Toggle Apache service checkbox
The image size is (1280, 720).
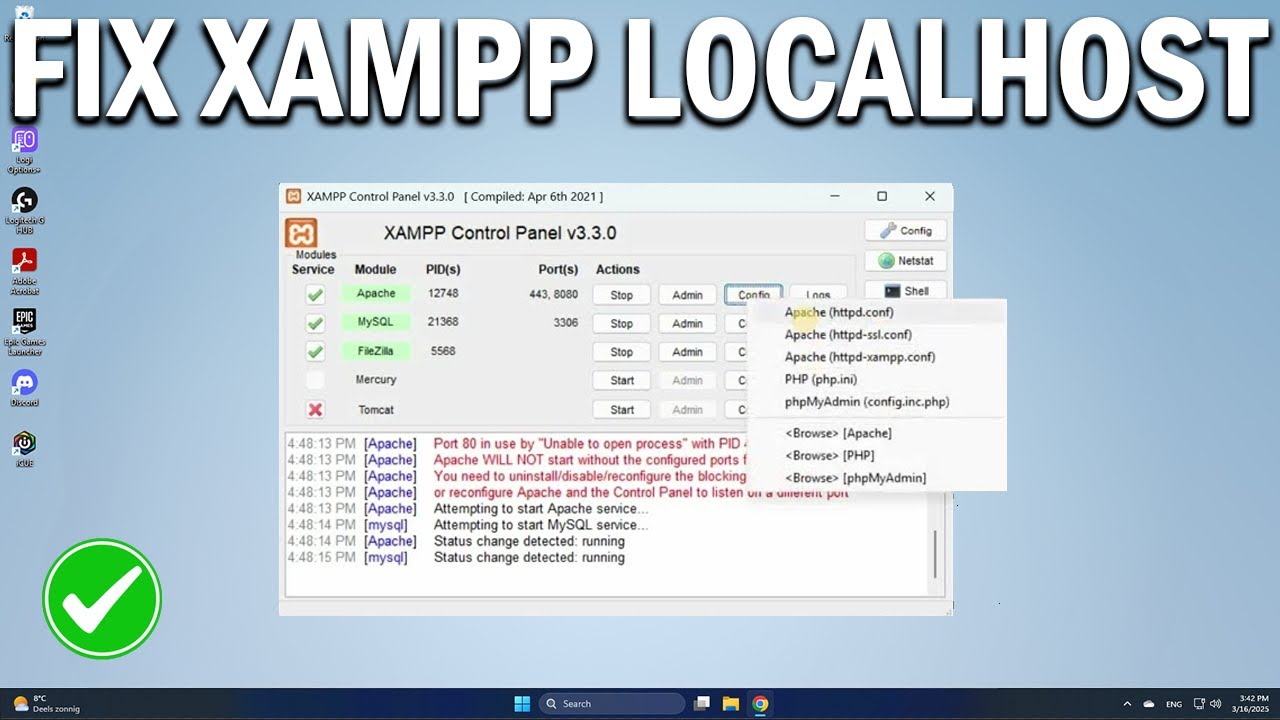[315, 295]
